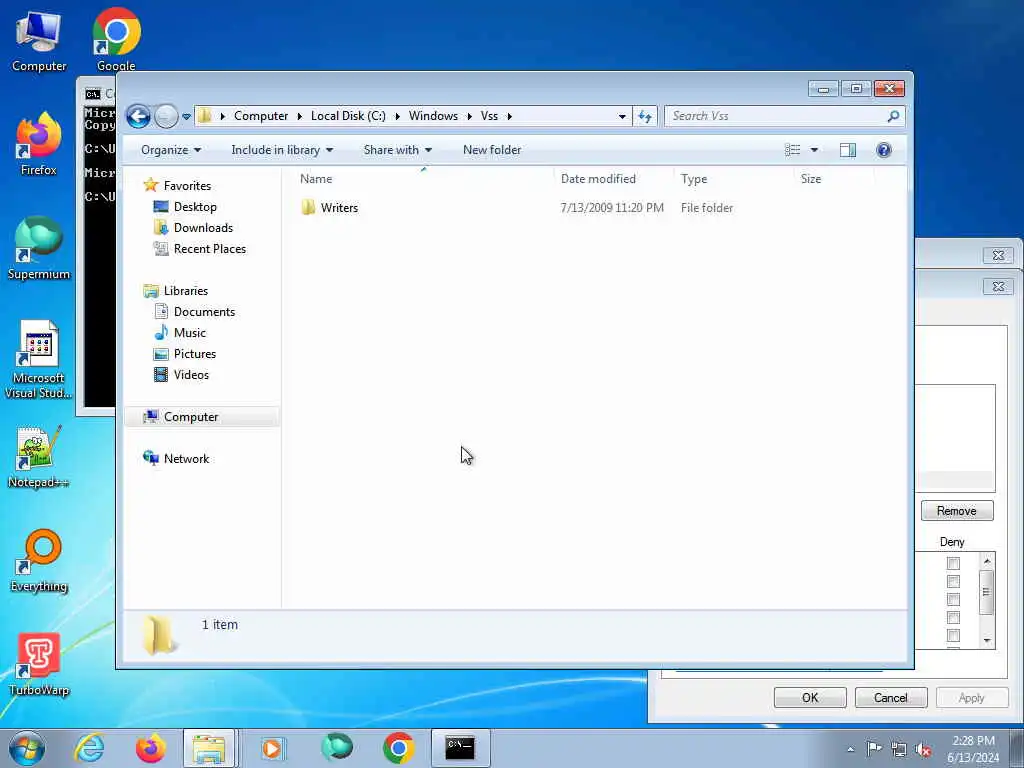Screen dimensions: 1024x768
Task: Switch to Command Prompt taskbar button
Action: point(460,748)
